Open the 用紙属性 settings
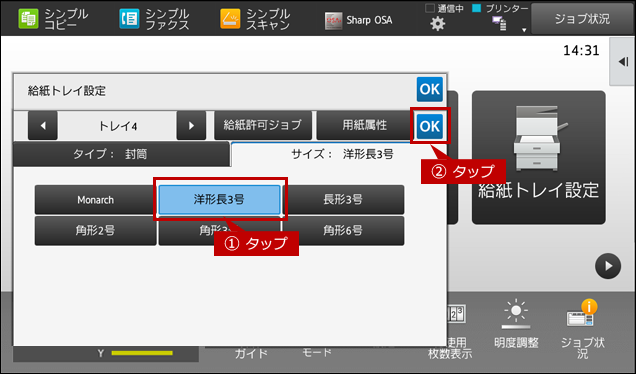The height and width of the screenshot is (374, 636). click(364, 125)
